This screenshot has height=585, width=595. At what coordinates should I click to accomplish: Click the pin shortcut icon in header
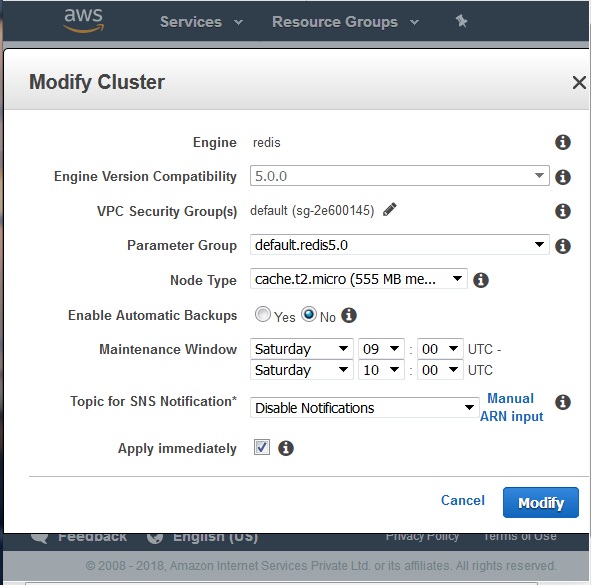coord(461,21)
